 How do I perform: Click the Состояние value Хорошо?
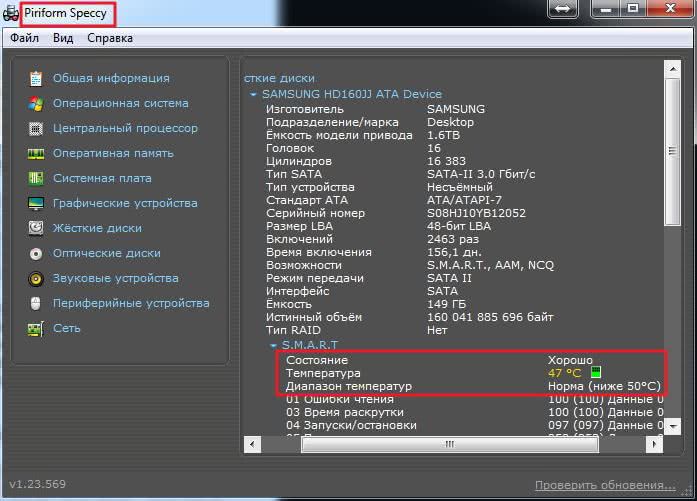(x=570, y=360)
